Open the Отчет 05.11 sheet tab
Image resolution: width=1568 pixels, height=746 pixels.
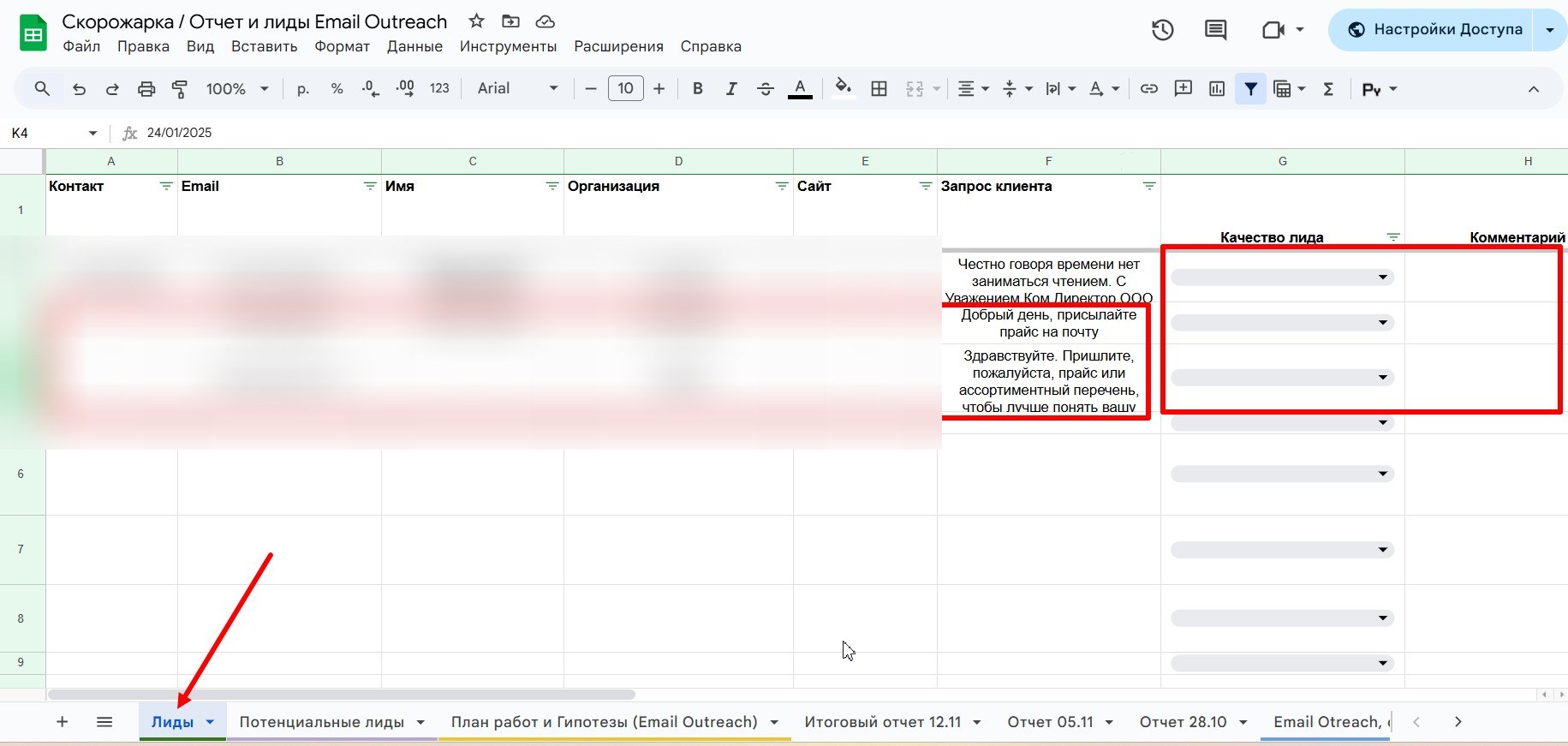click(1050, 722)
